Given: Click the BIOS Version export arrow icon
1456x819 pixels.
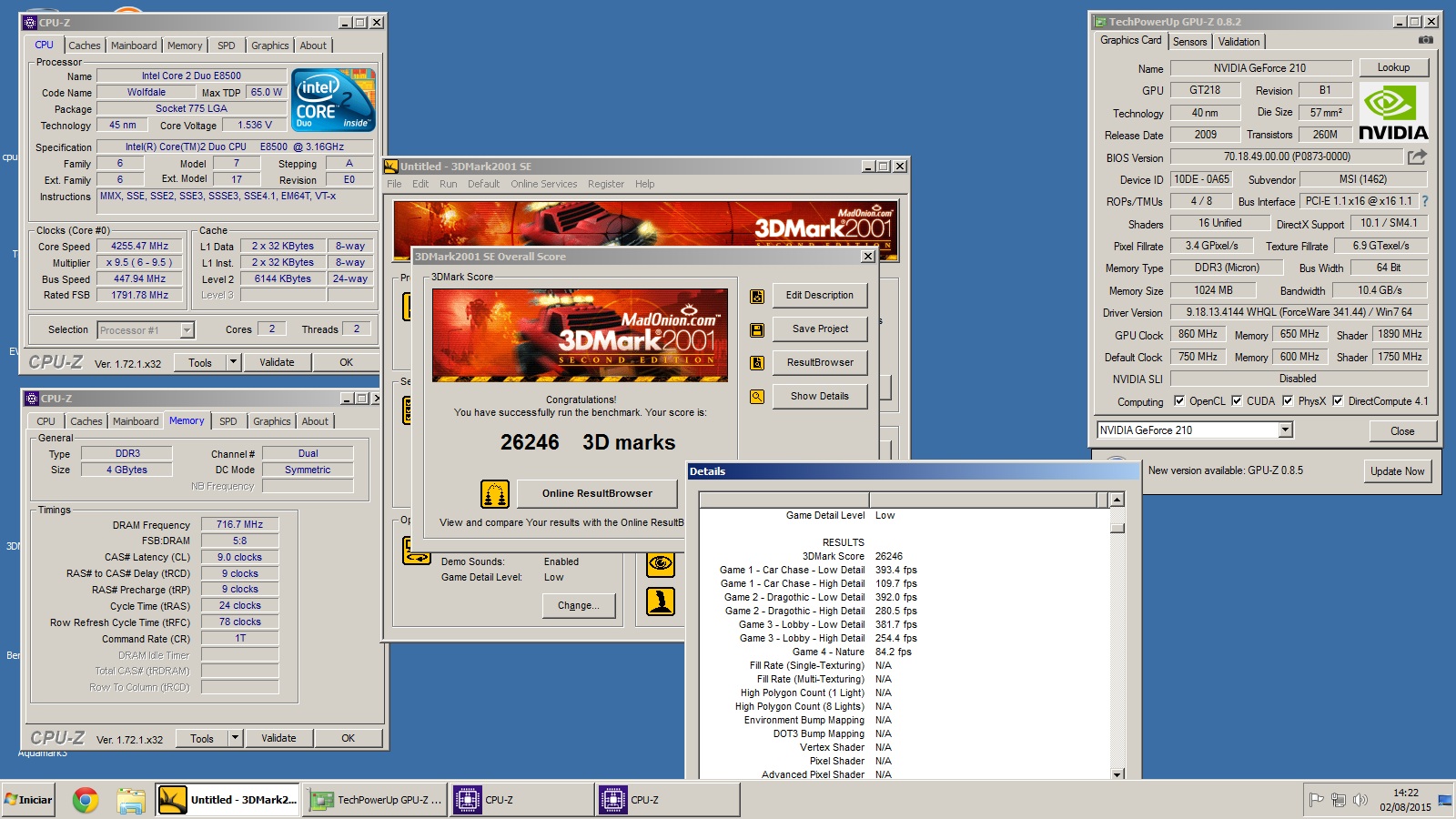Looking at the screenshot, I should [x=1417, y=157].
